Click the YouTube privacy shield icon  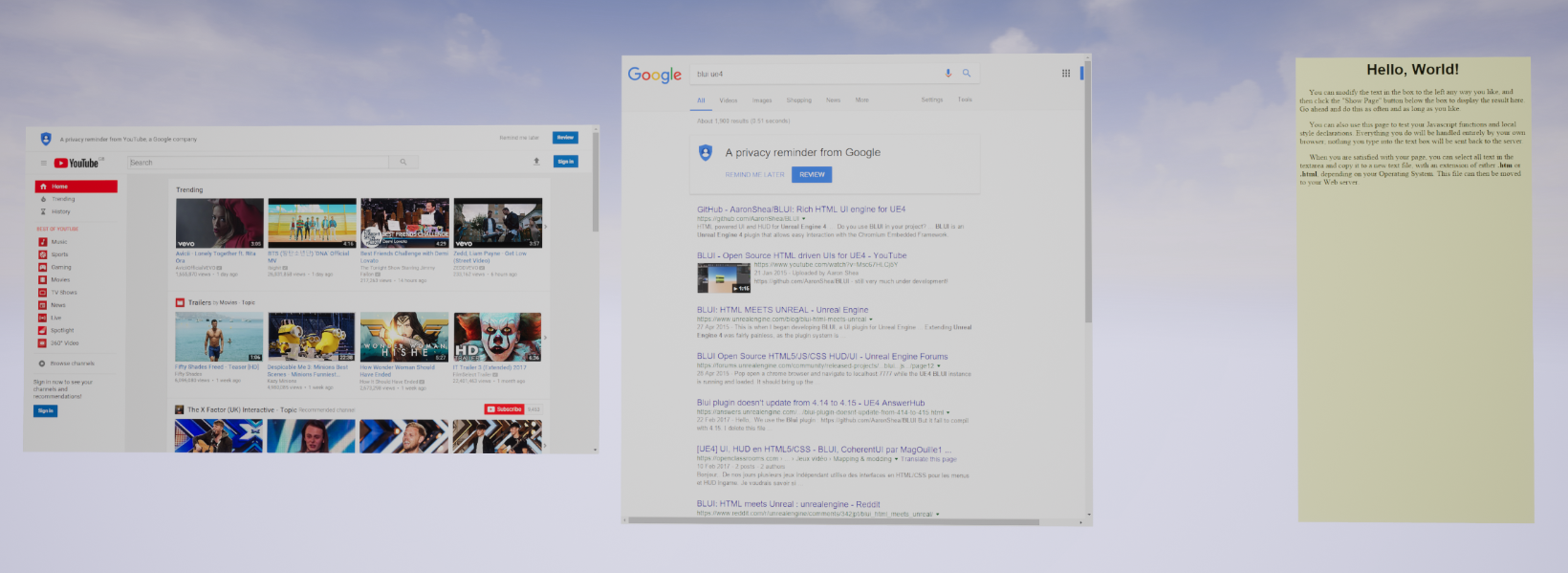46,139
